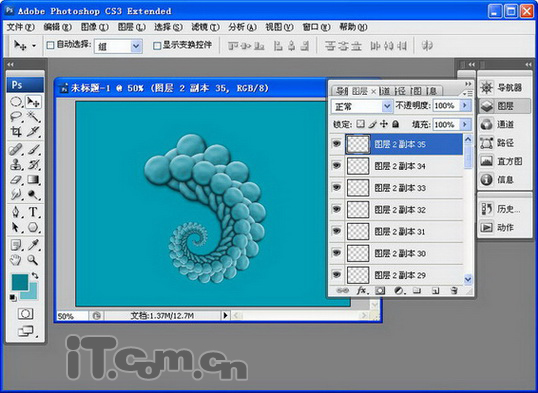Select the Slice tool
Image resolution: width=538 pixels, height=393 pixels.
pyautogui.click(x=33, y=131)
